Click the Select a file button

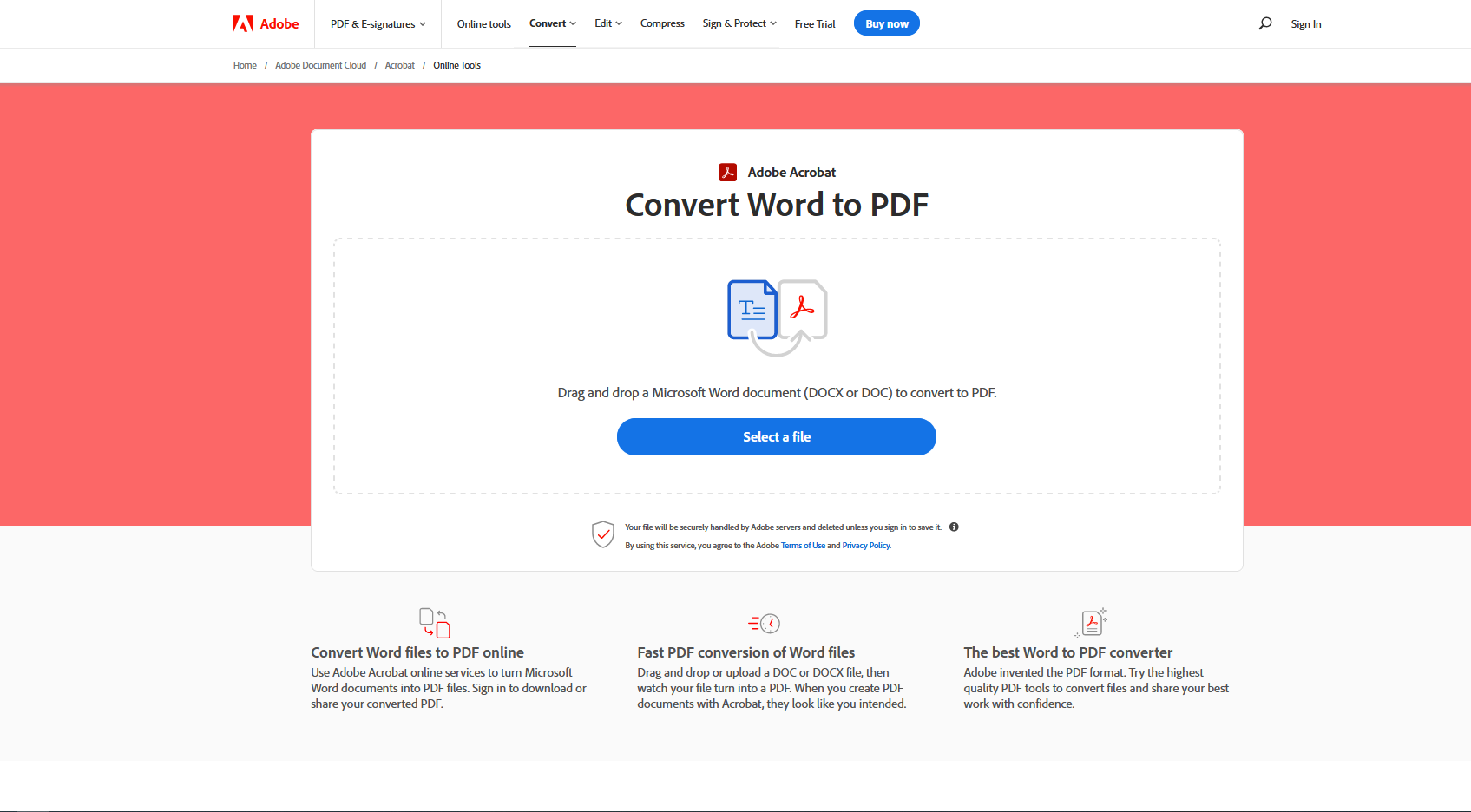tap(777, 436)
